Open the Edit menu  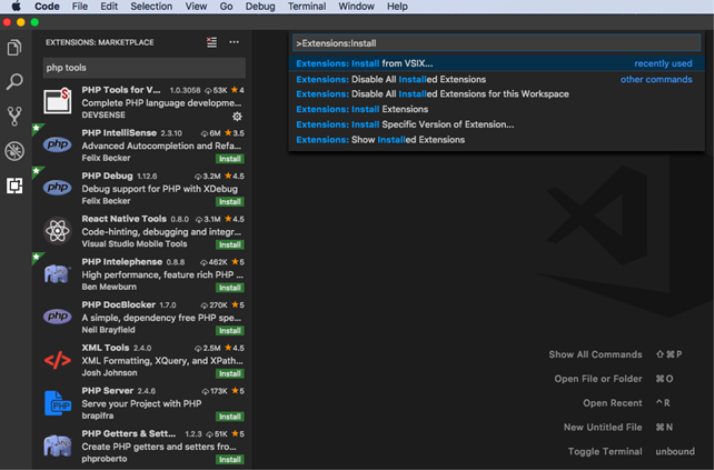click(109, 6)
